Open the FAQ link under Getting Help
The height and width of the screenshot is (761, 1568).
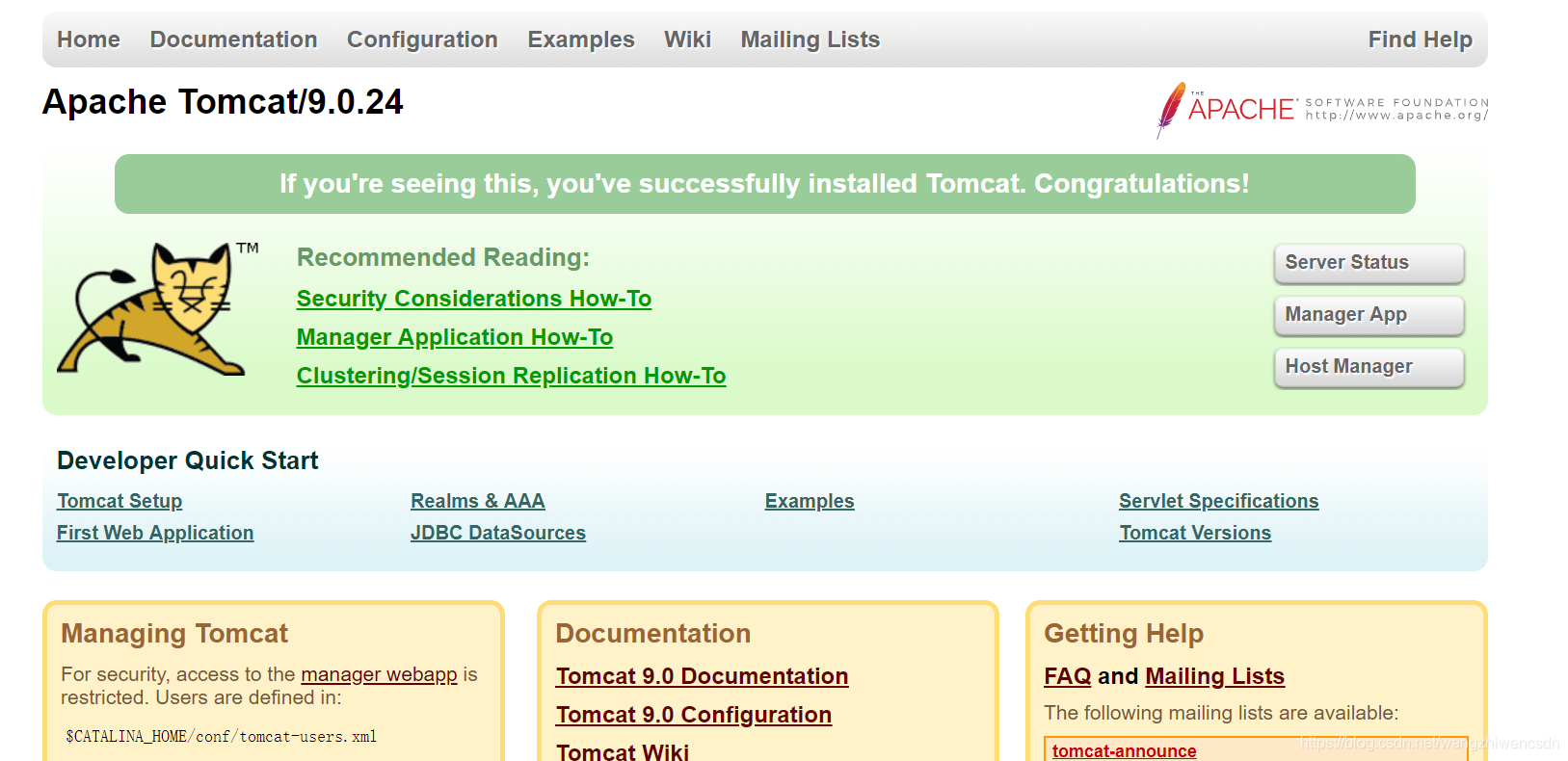1068,676
